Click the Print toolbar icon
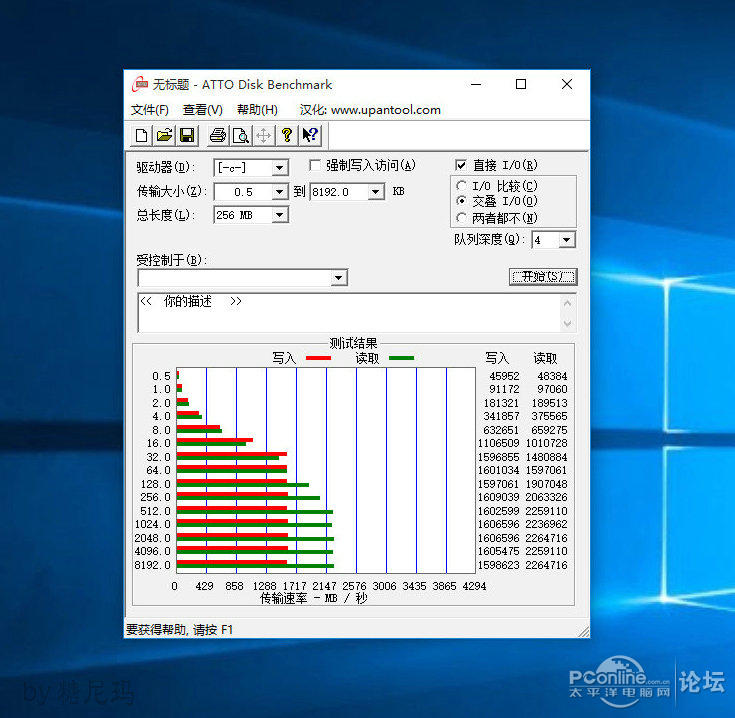The image size is (735, 718). click(218, 135)
